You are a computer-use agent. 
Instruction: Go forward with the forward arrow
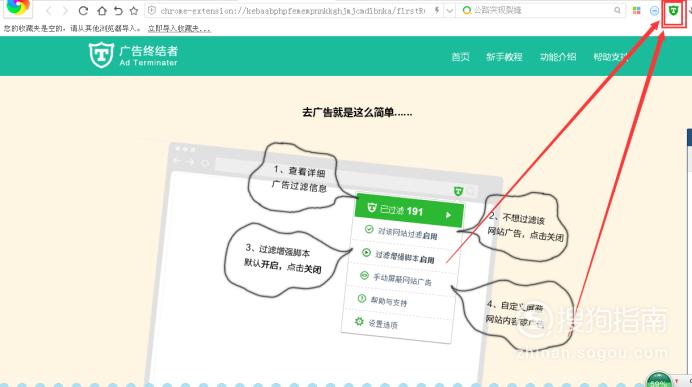coord(65,10)
